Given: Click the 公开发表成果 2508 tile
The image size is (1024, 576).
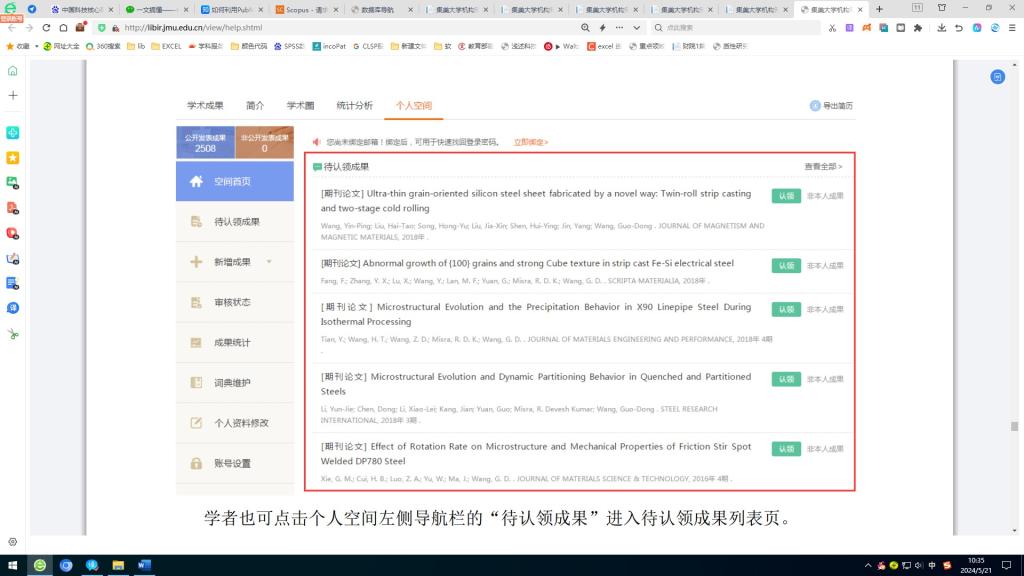Looking at the screenshot, I should (205, 142).
